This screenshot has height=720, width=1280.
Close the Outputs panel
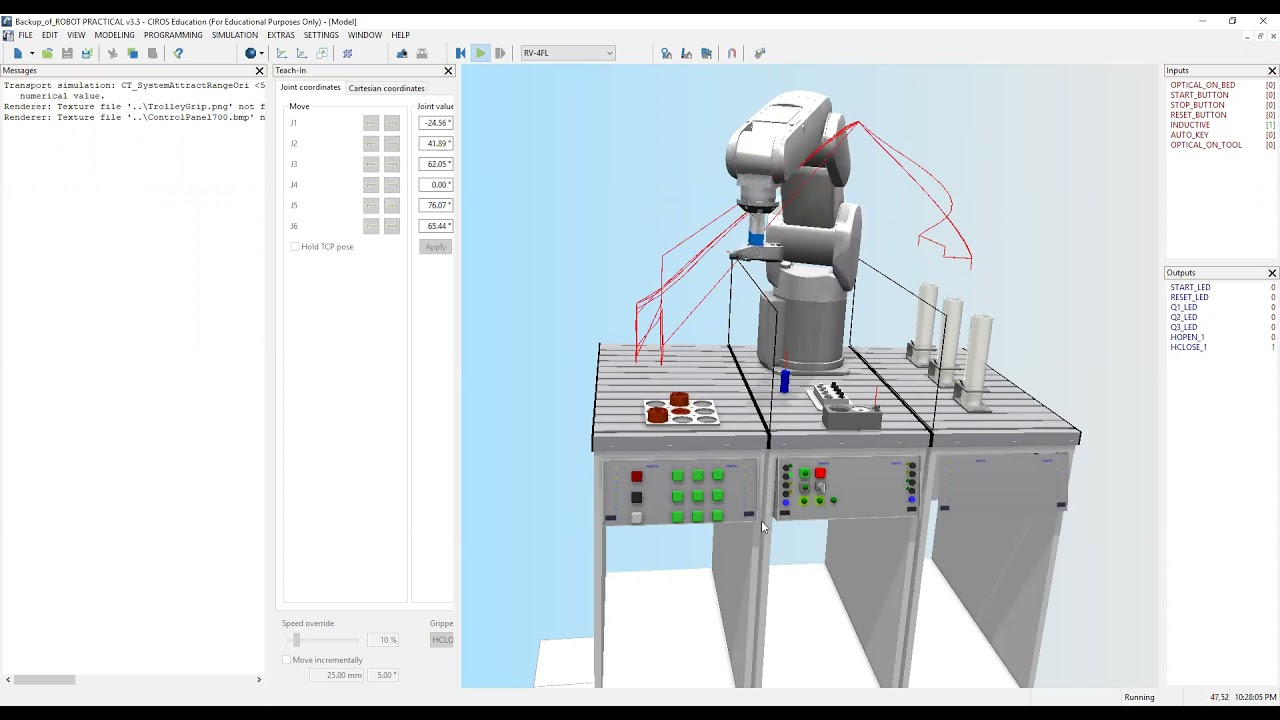1272,273
